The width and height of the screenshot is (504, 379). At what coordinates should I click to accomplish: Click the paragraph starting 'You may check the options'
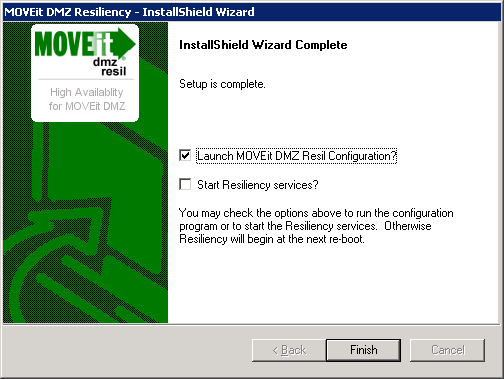tap(316, 226)
